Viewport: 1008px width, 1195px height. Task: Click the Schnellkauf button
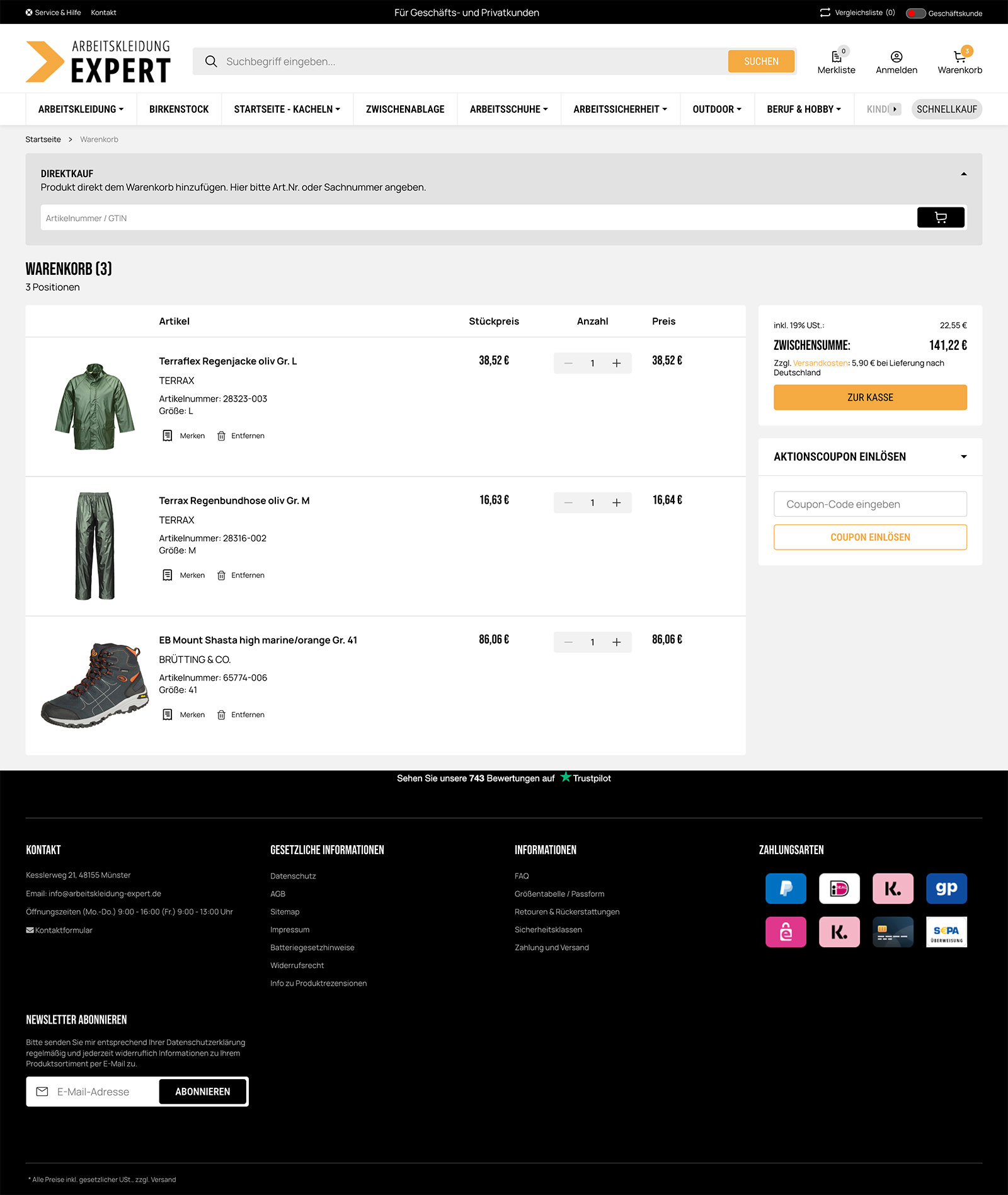tap(946, 109)
